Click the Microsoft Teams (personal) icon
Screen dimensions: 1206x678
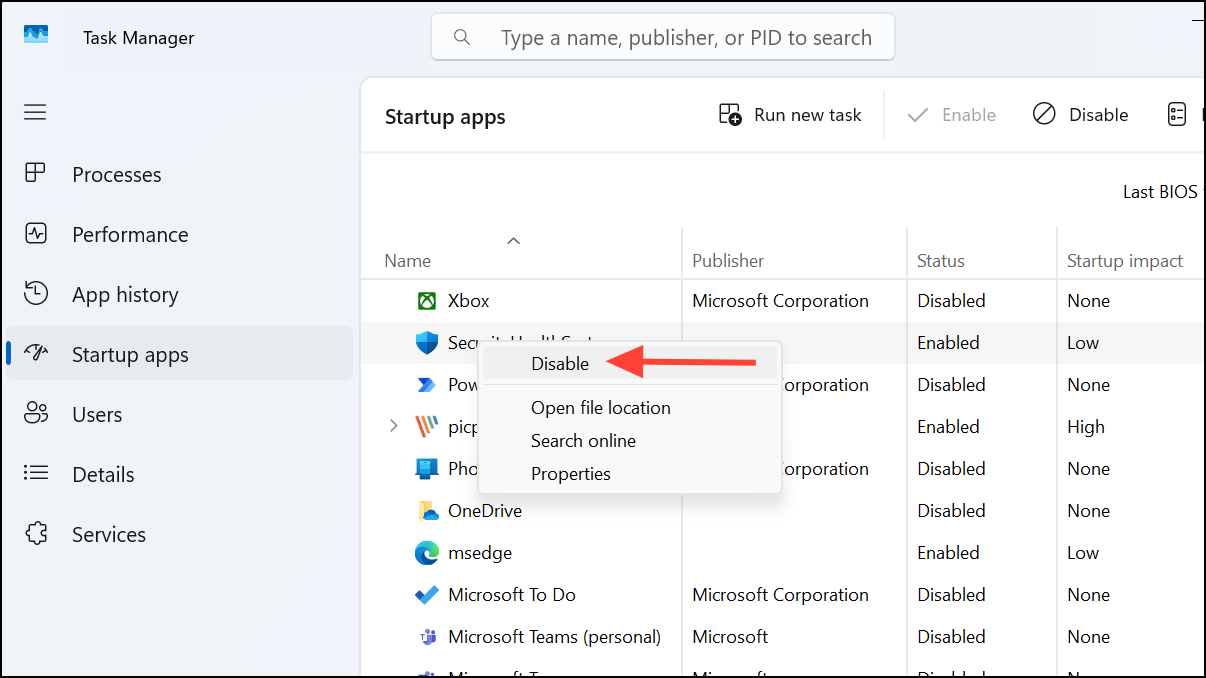(x=426, y=636)
